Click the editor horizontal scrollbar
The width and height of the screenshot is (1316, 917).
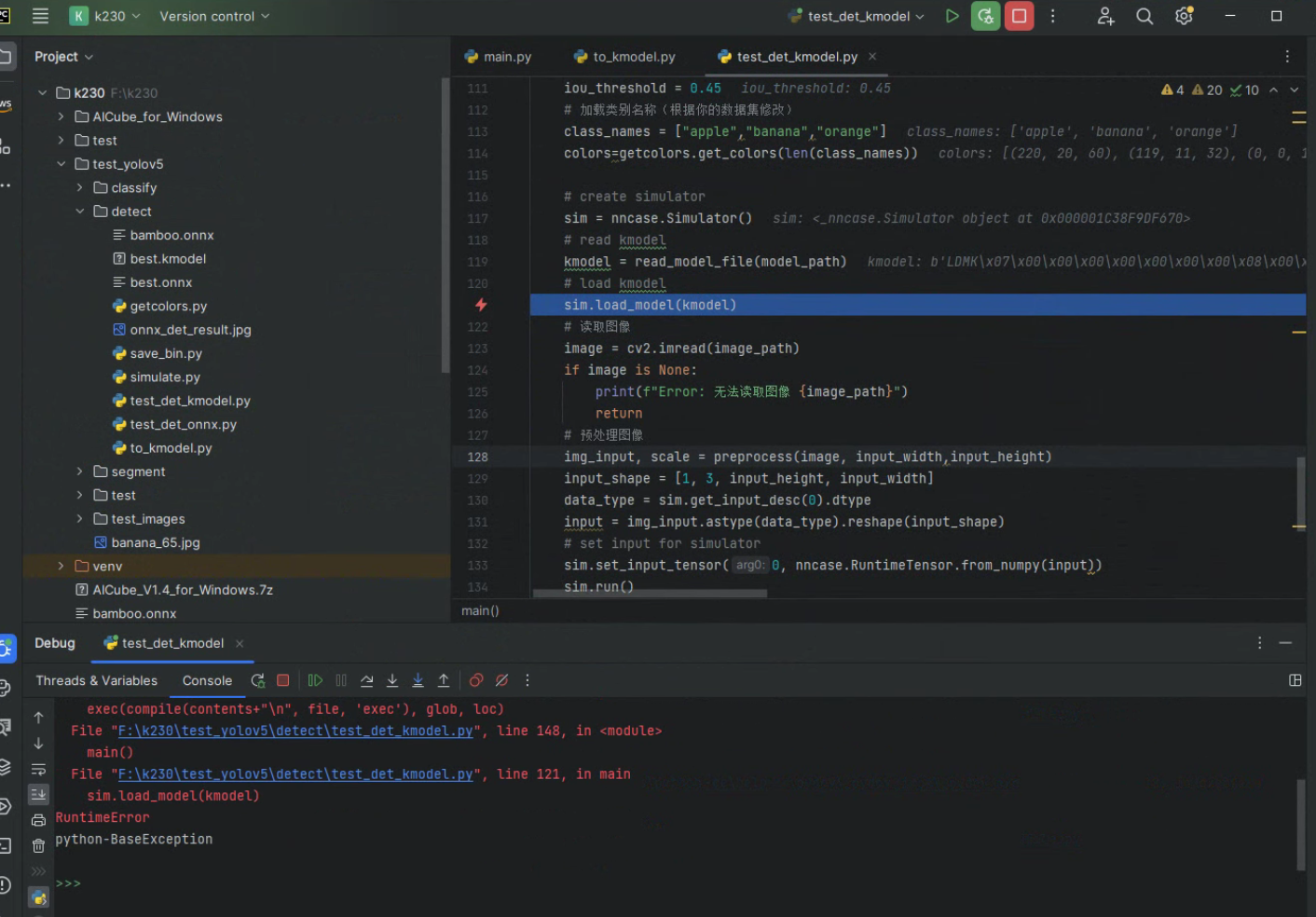(x=650, y=594)
